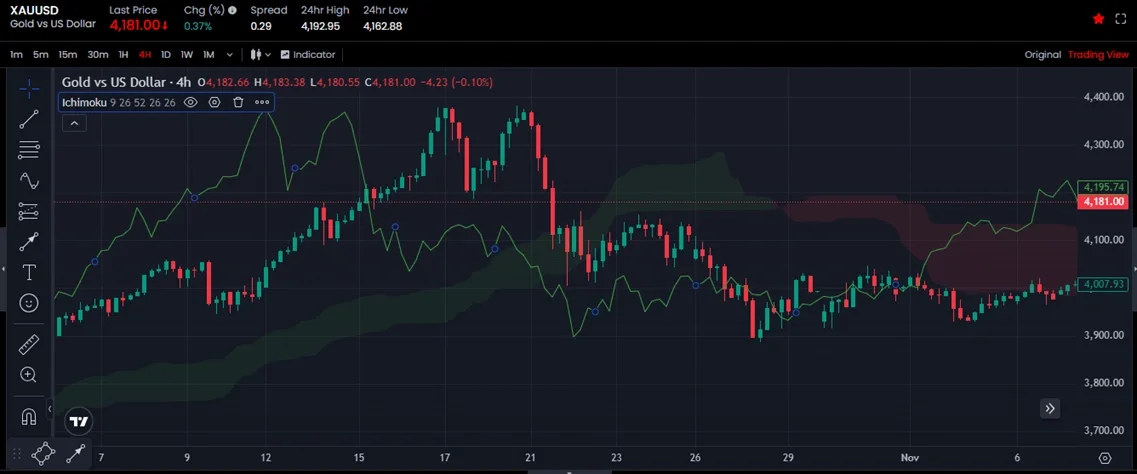Activate the zoom in tool
Screen dimensions: 1137x474
click(29, 375)
